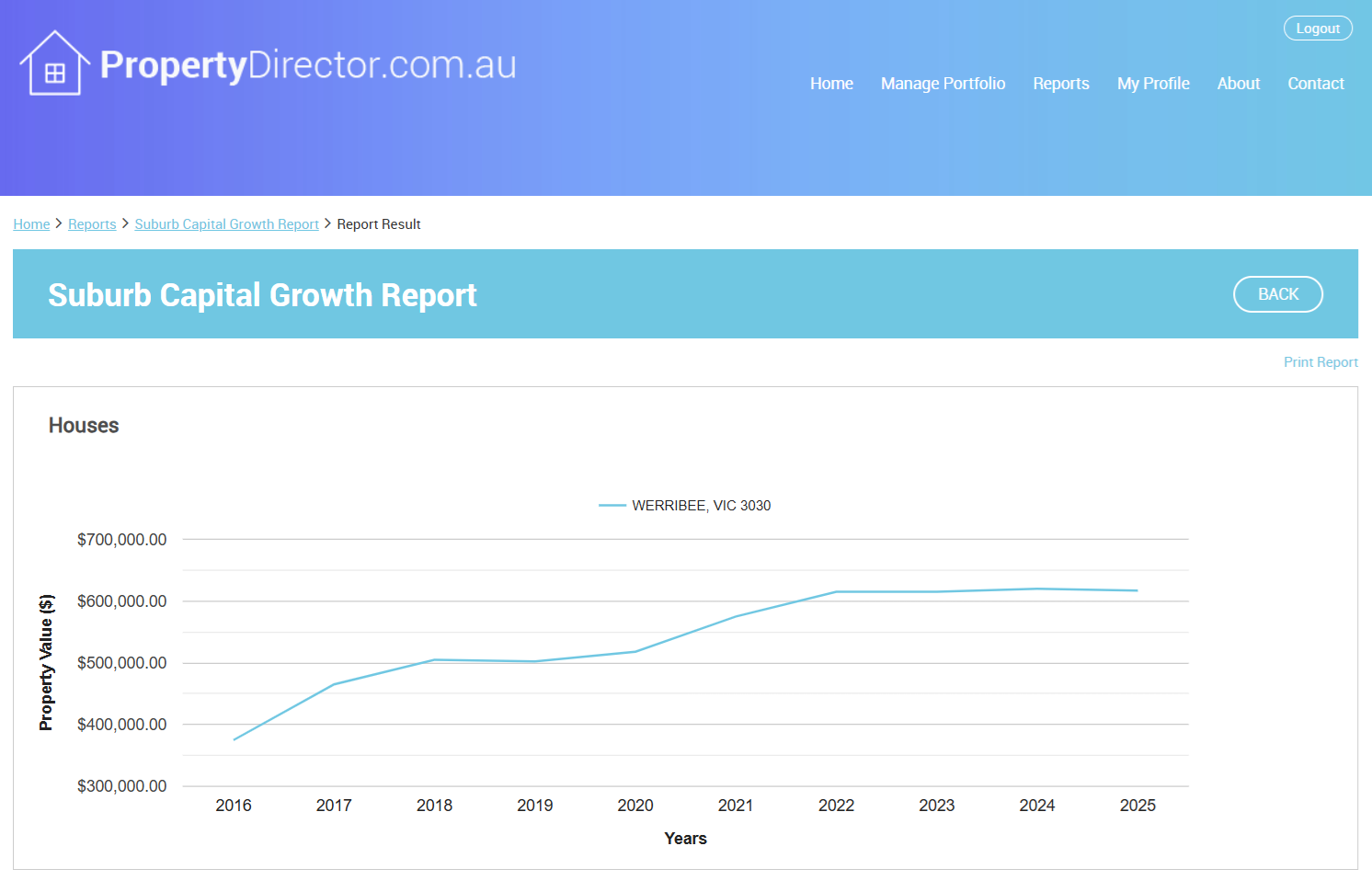Click the 2016 starting point of line
The height and width of the screenshot is (892, 1372).
click(234, 739)
